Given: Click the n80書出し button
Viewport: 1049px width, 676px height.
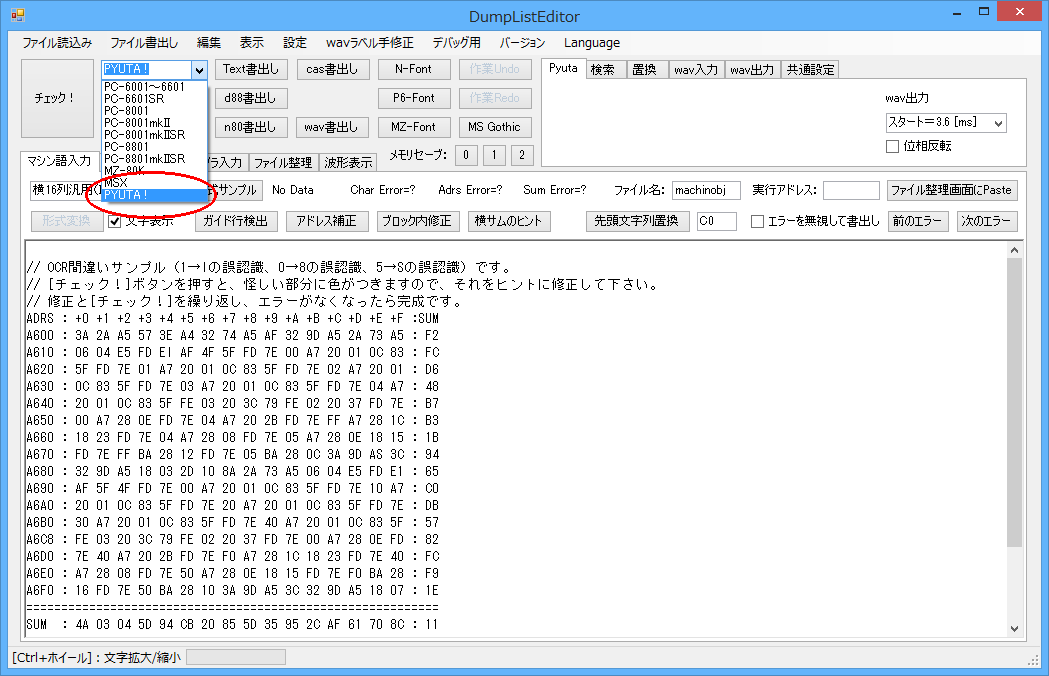Looking at the screenshot, I should pyautogui.click(x=251, y=127).
